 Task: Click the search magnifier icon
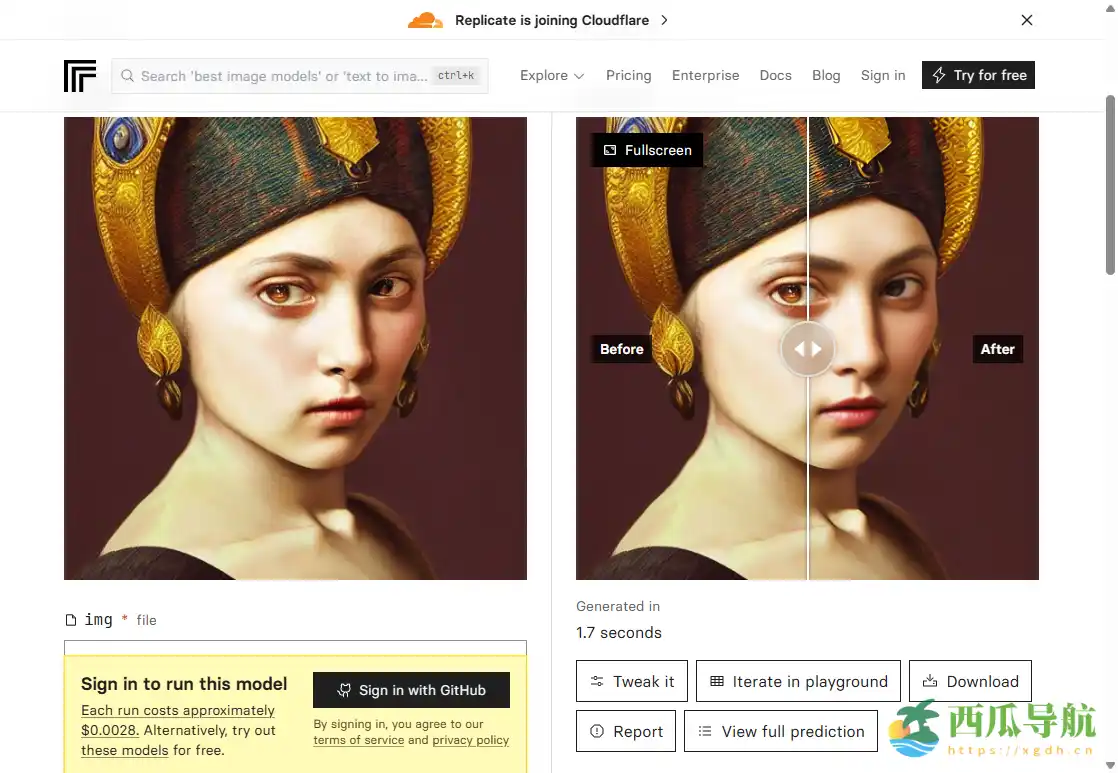pyautogui.click(x=128, y=76)
